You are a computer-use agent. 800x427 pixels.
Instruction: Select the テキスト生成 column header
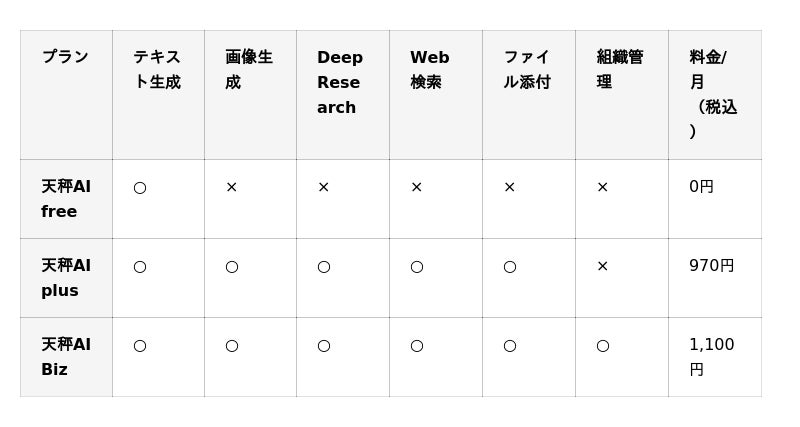pyautogui.click(x=157, y=70)
